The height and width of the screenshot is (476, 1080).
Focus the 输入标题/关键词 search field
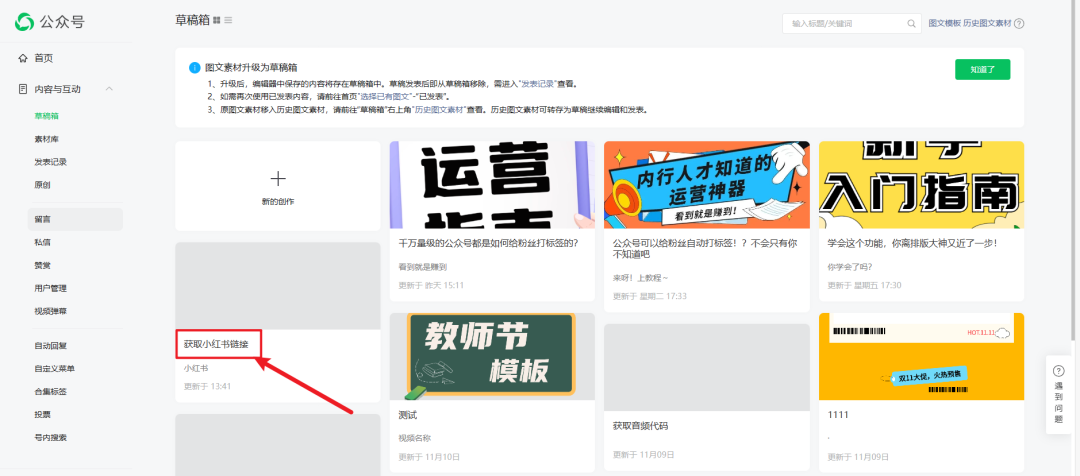pos(845,23)
